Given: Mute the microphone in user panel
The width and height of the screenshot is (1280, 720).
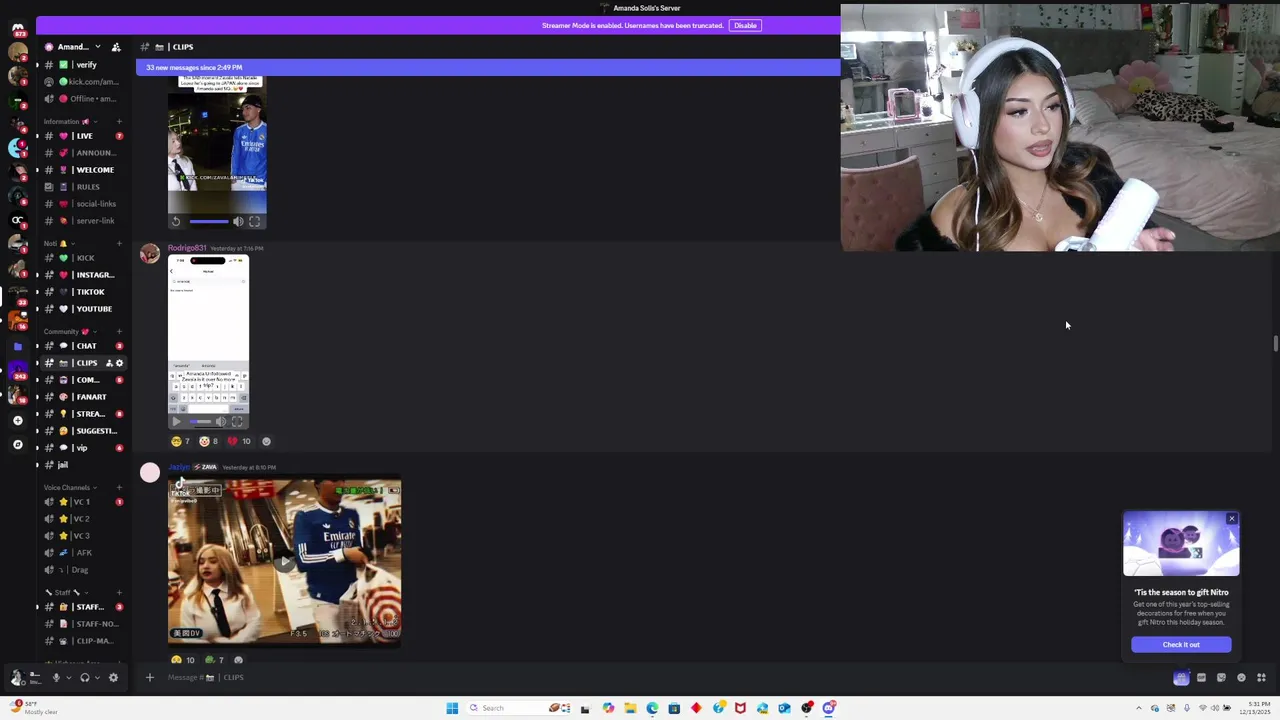Looking at the screenshot, I should 56,677.
